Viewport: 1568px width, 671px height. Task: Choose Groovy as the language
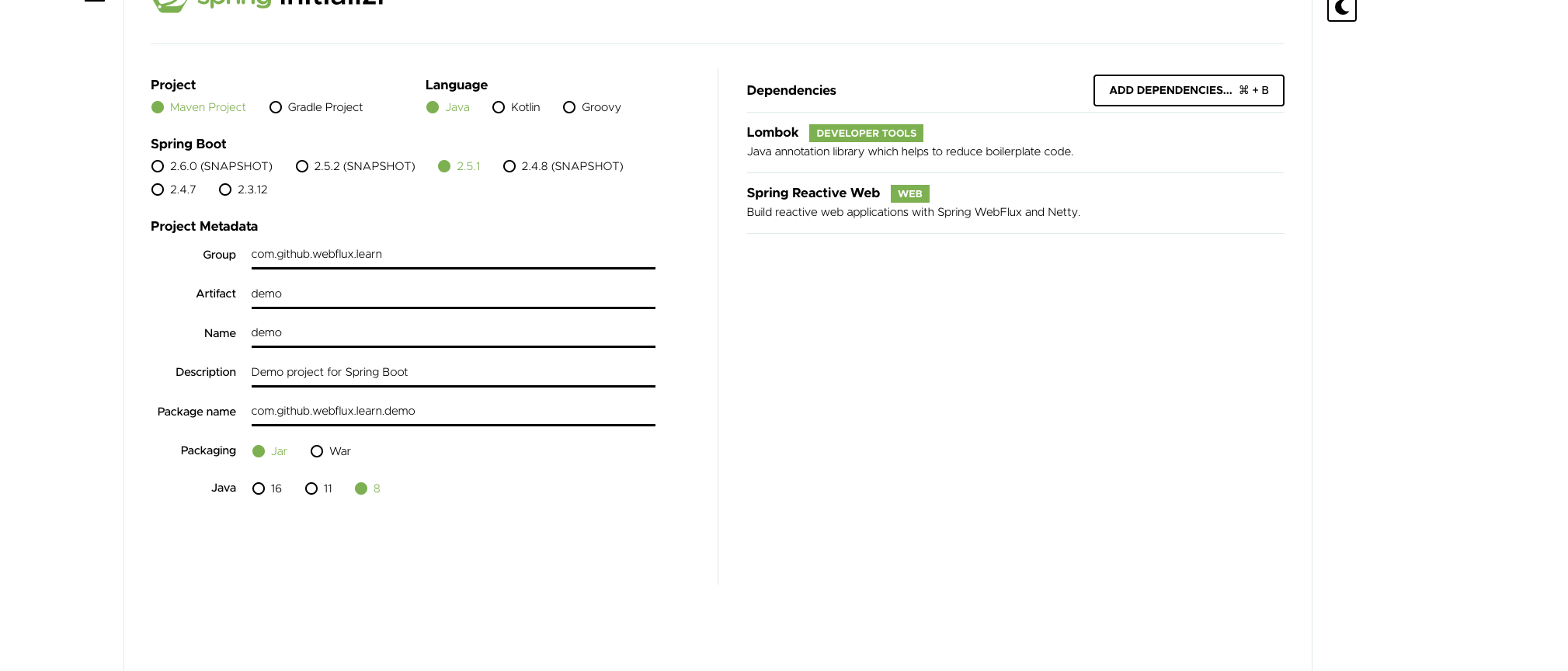(x=592, y=107)
